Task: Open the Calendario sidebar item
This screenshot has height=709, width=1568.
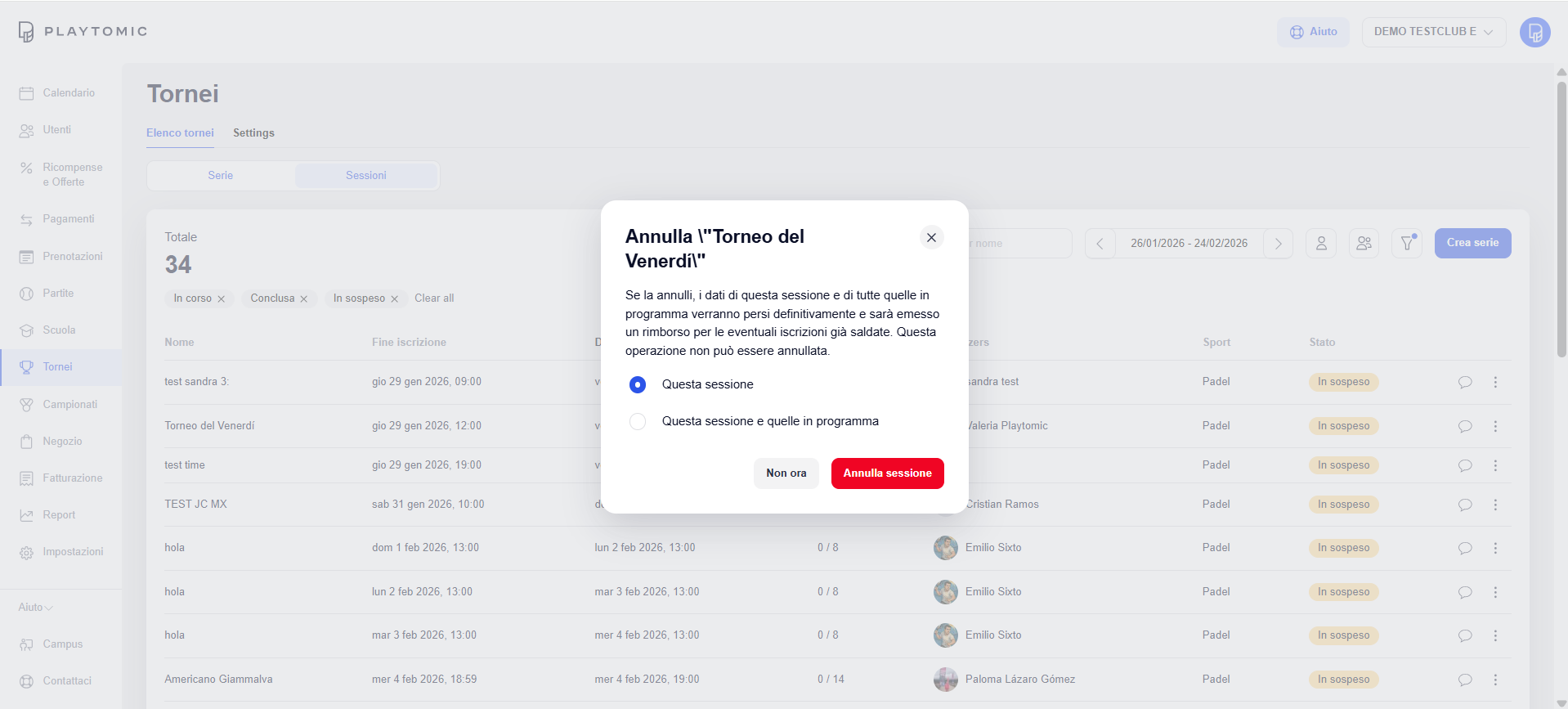Action: [x=69, y=93]
